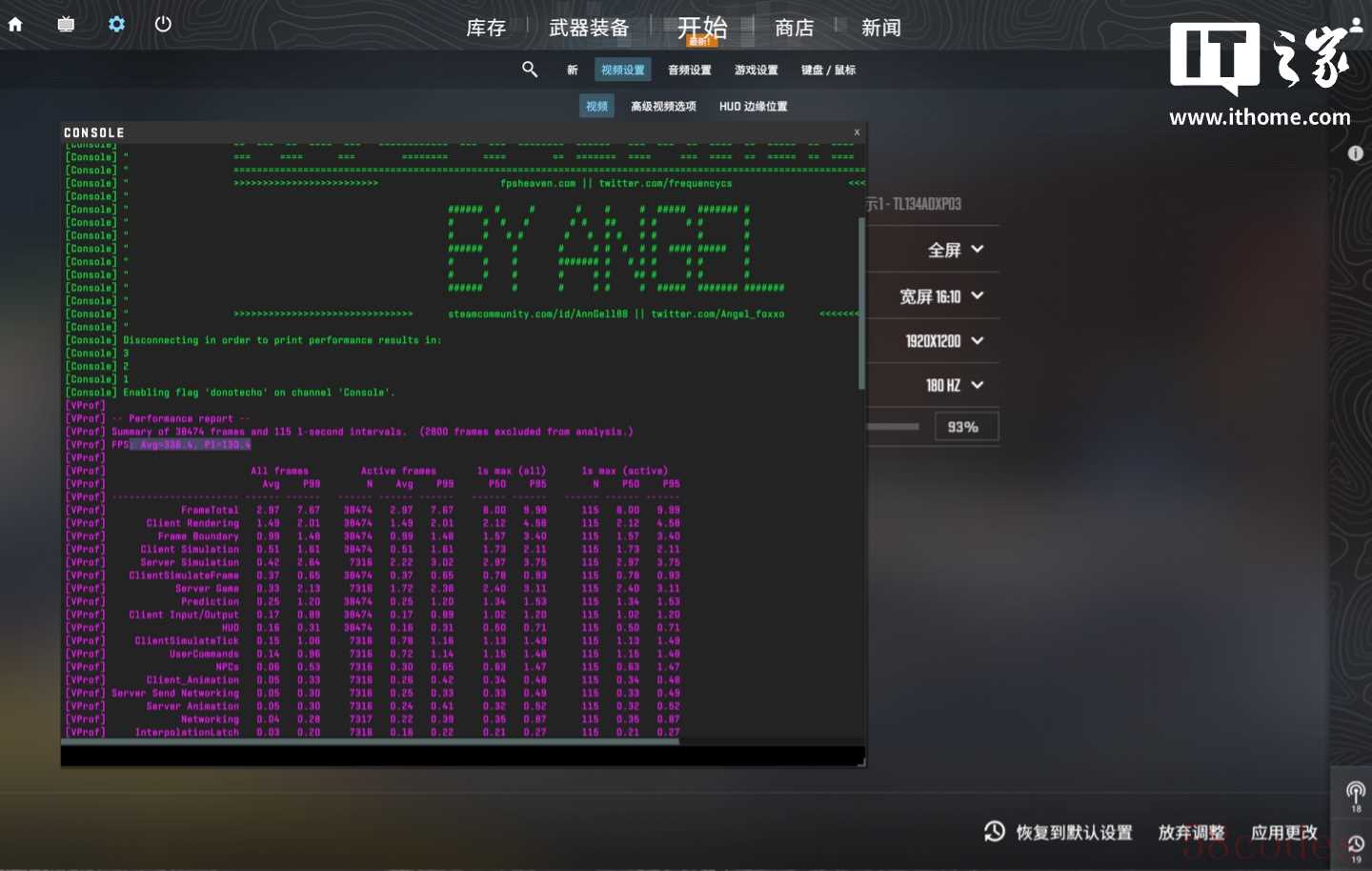
Task: Click the brightness slider next to 93%
Action: [x=894, y=427]
